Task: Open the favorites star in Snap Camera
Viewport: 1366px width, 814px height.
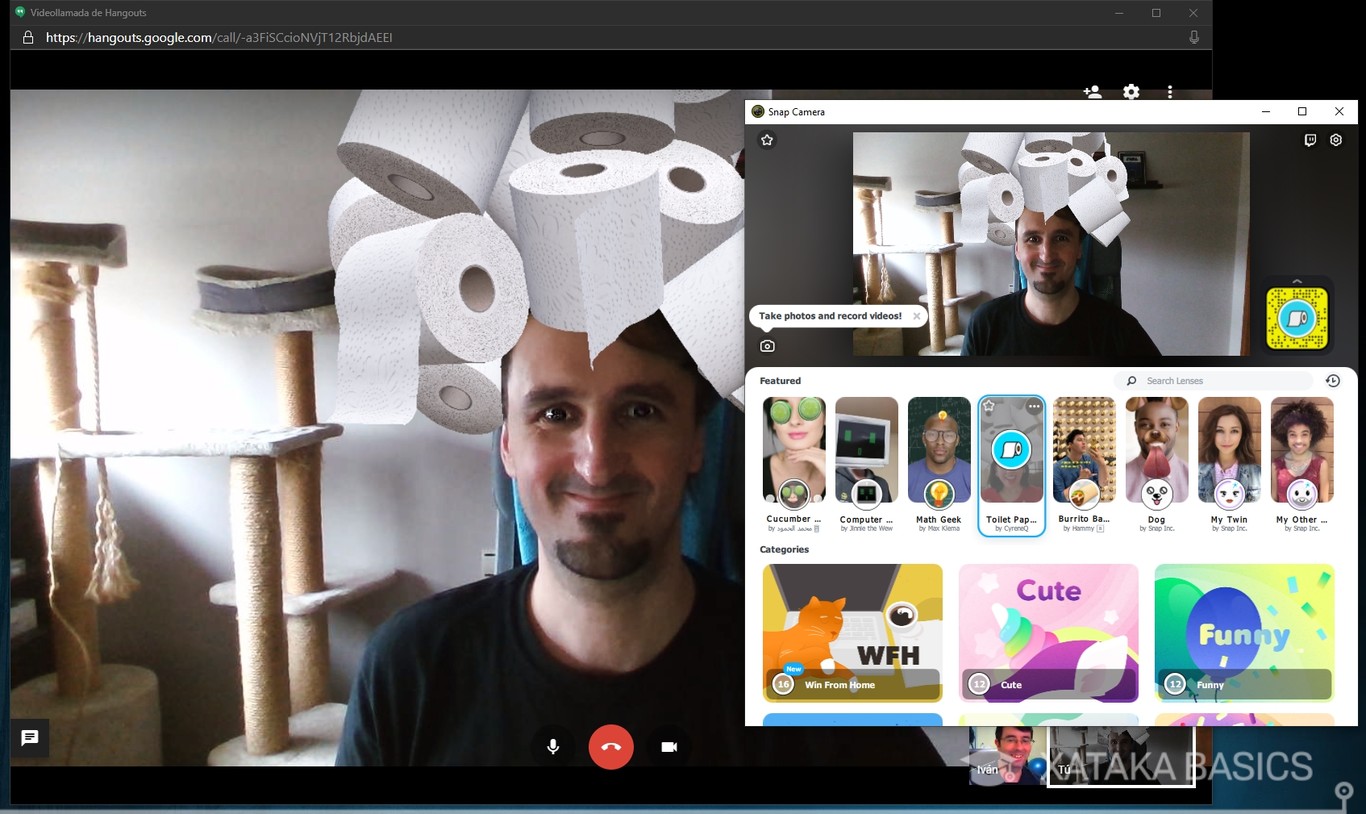Action: click(x=766, y=140)
